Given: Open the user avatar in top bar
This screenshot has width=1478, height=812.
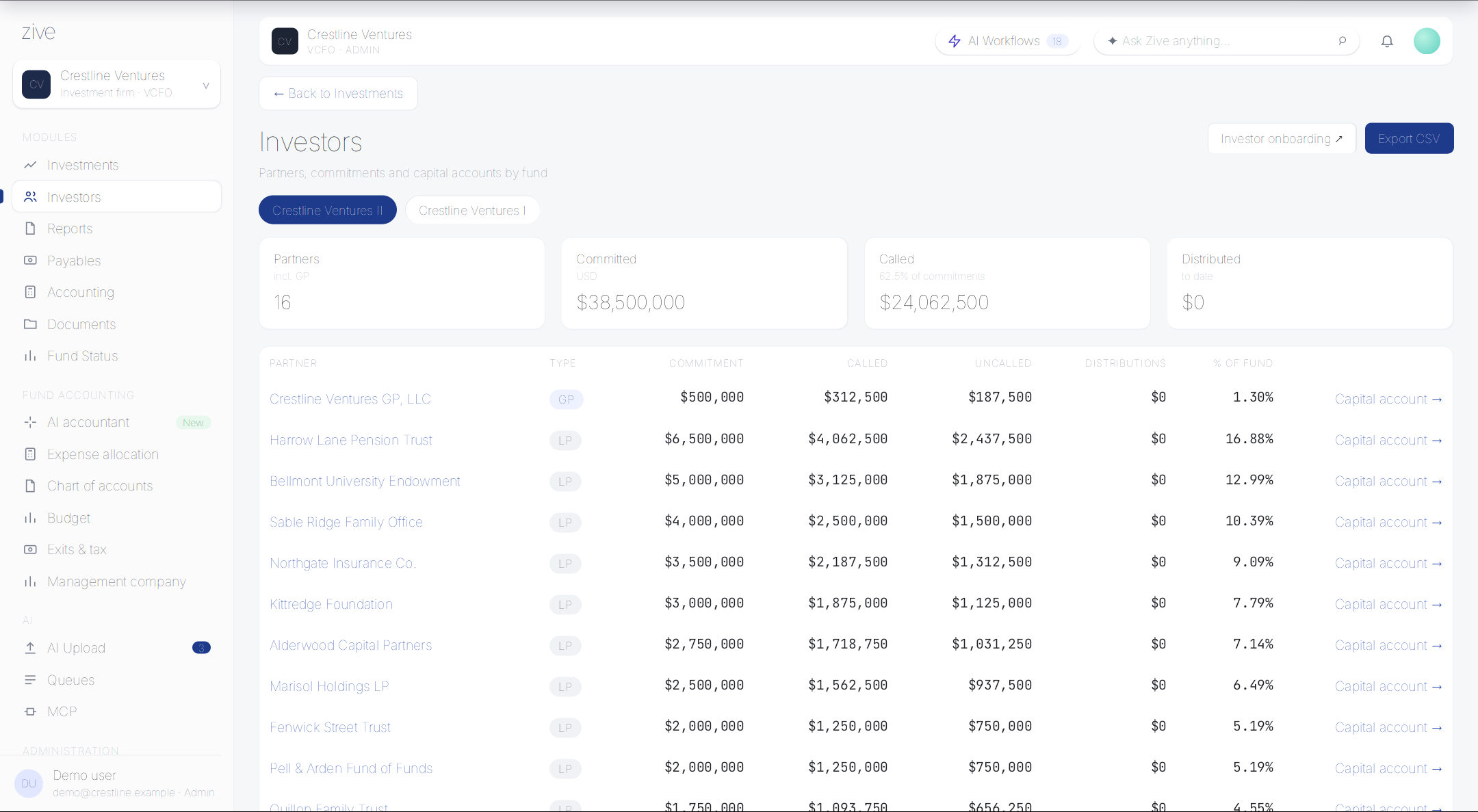Looking at the screenshot, I should coord(1427,41).
